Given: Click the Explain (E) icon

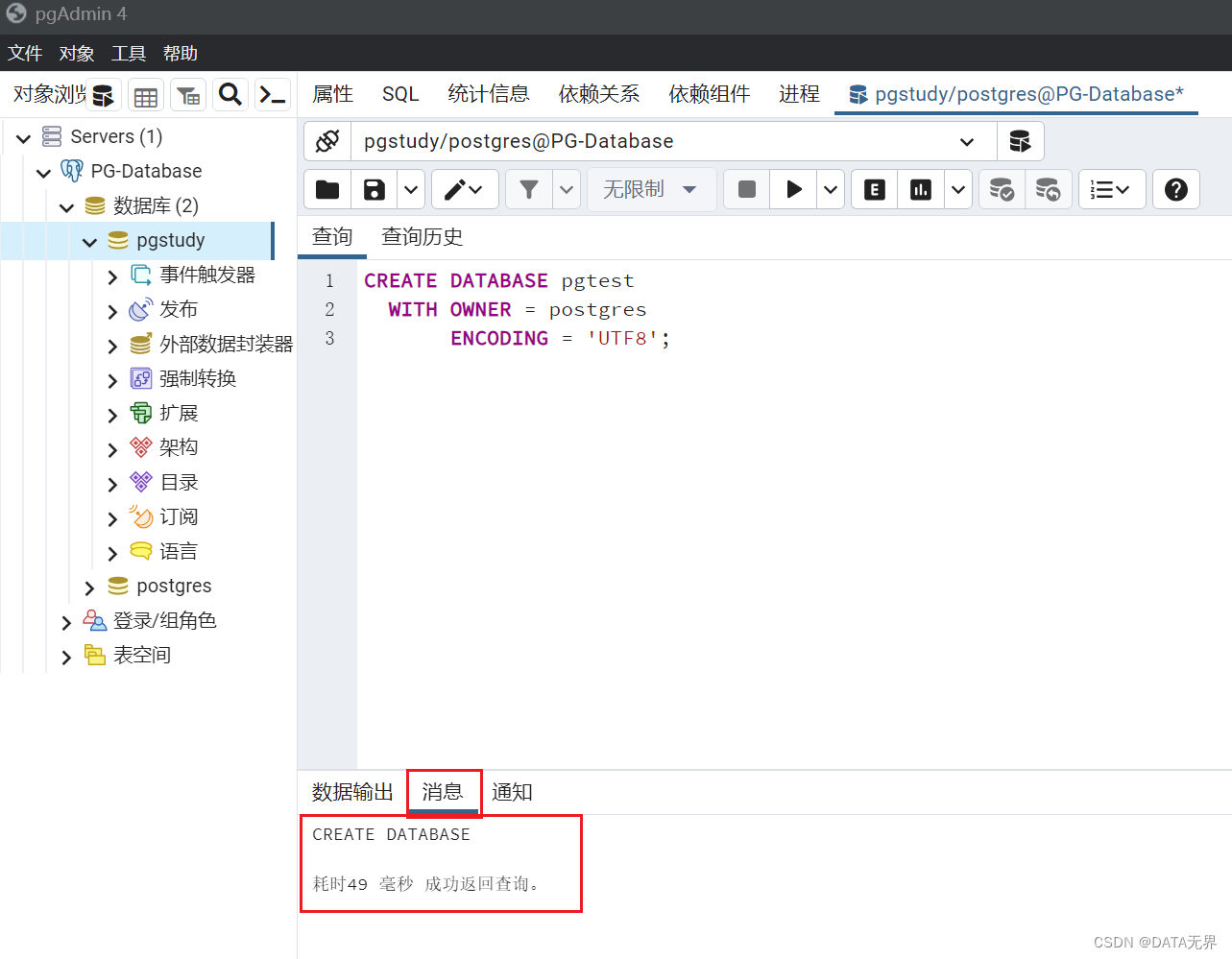Looking at the screenshot, I should pos(875,189).
